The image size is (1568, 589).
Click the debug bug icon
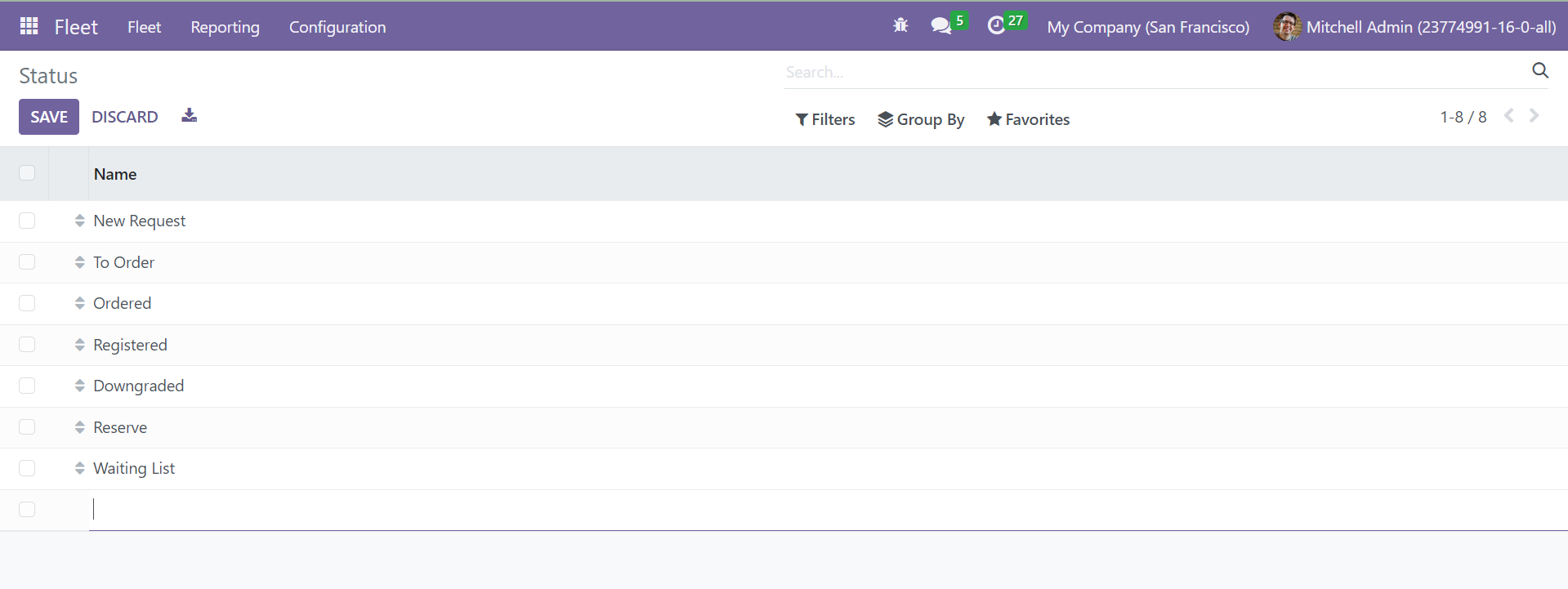(x=900, y=25)
